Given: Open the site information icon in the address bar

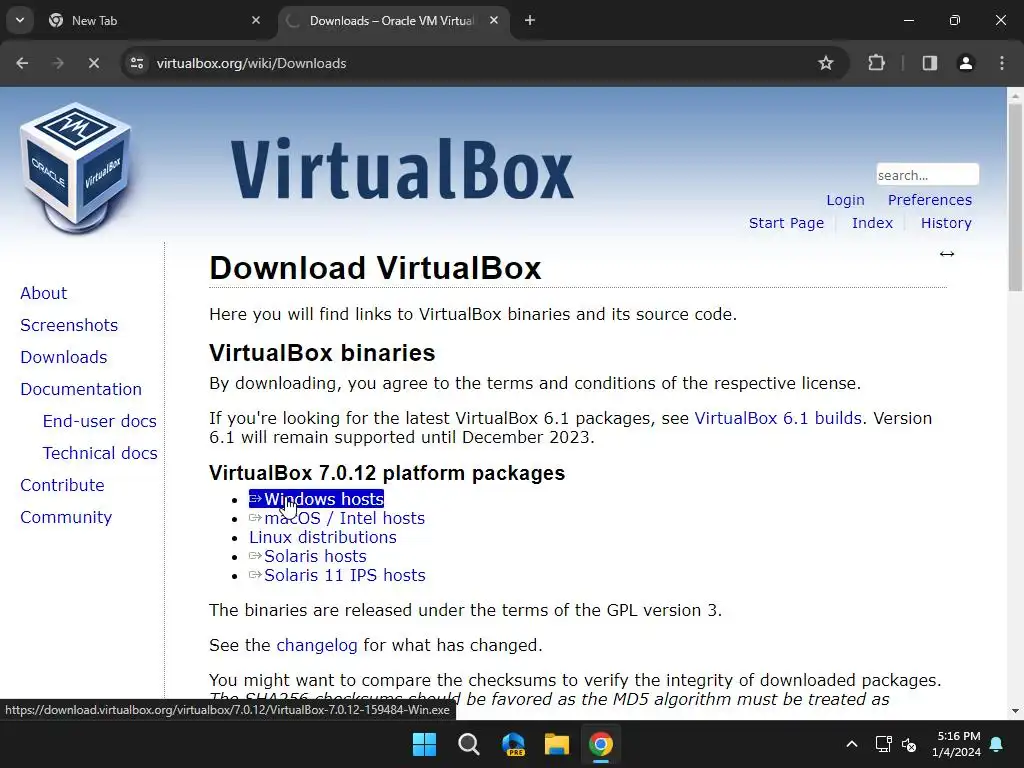Looking at the screenshot, I should (x=137, y=63).
